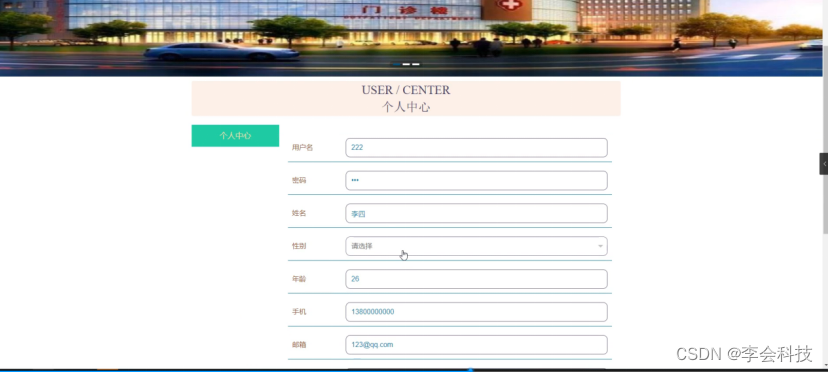Screen dimensions: 828x372
Task: Click the 年龄 label text
Action: [299, 279]
